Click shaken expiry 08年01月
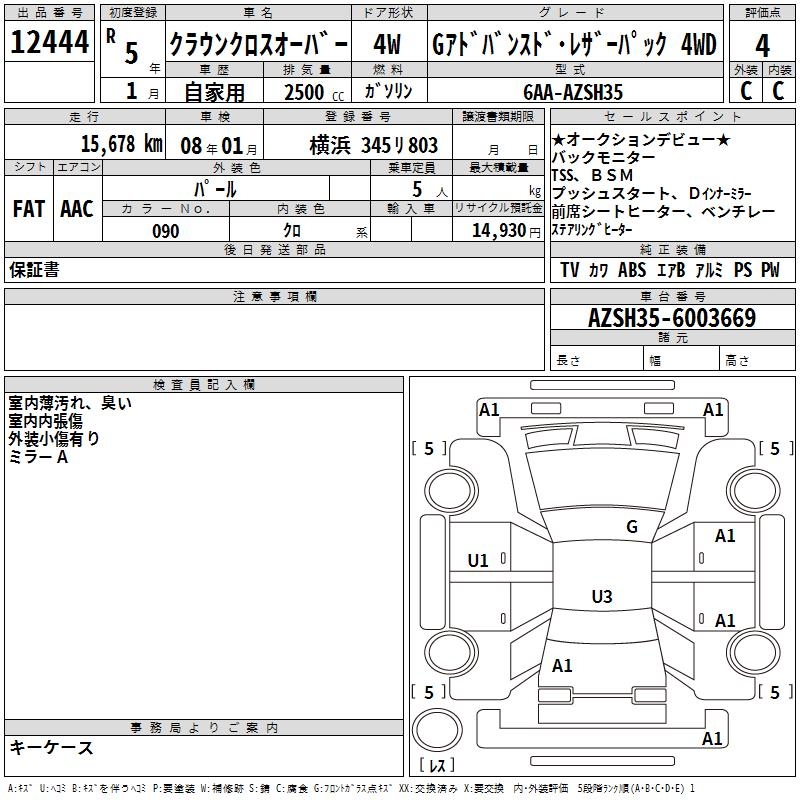This screenshot has height=800, width=800. pos(219,146)
